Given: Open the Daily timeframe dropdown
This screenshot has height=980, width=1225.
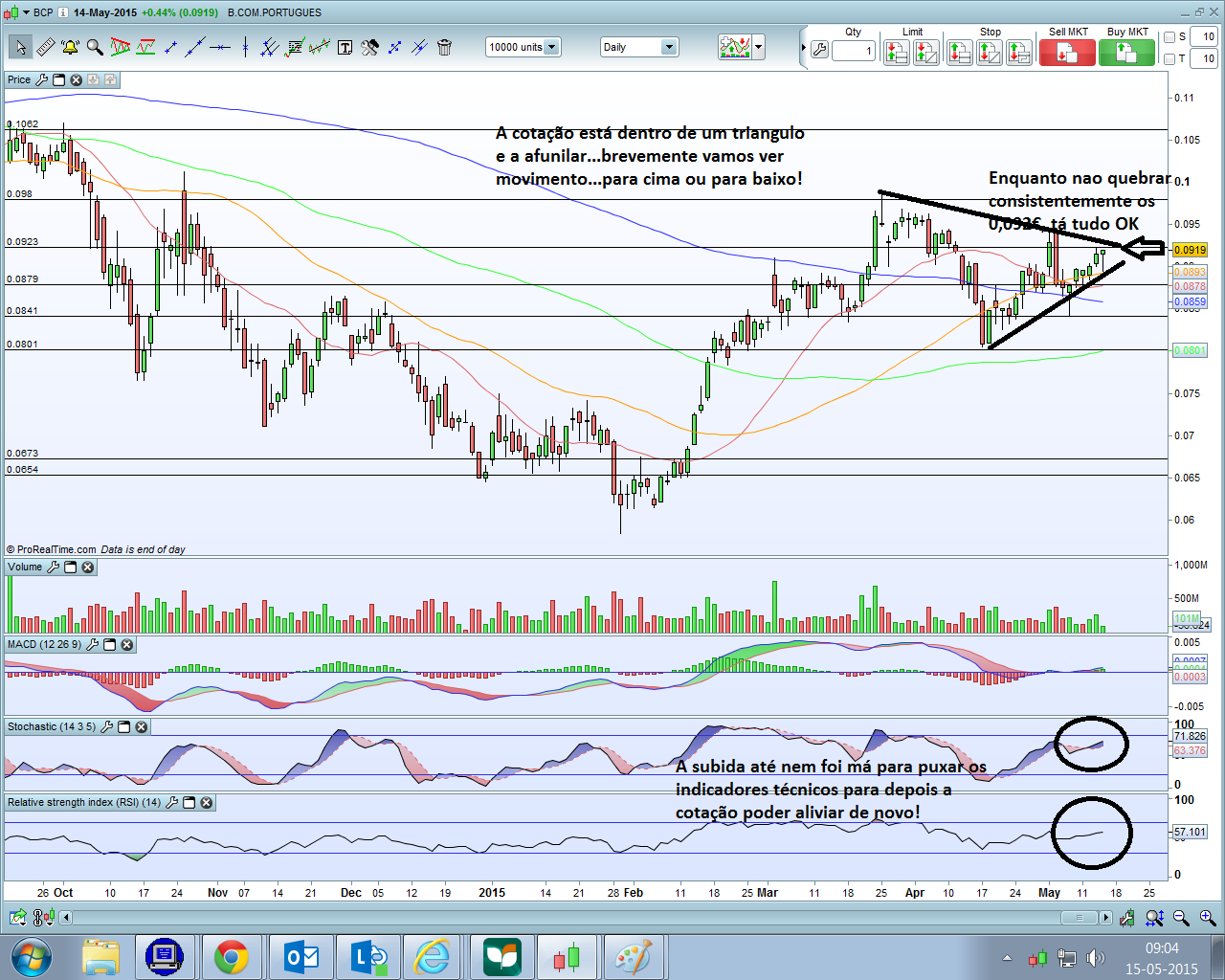Looking at the screenshot, I should [x=669, y=47].
